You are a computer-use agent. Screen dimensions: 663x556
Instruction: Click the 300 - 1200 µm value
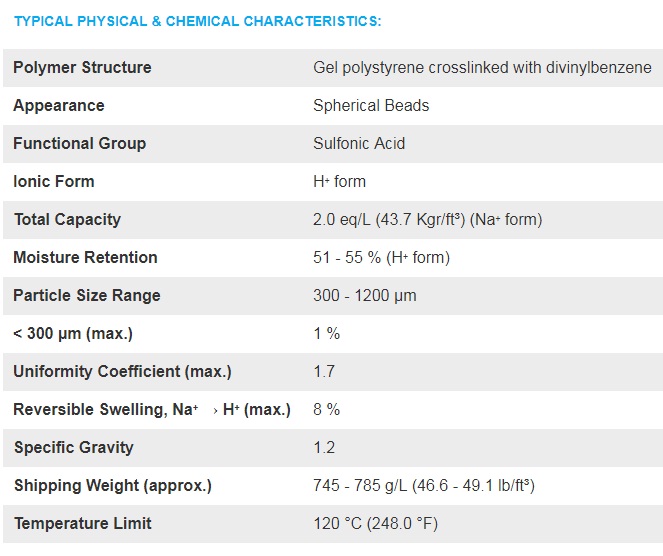(x=365, y=296)
